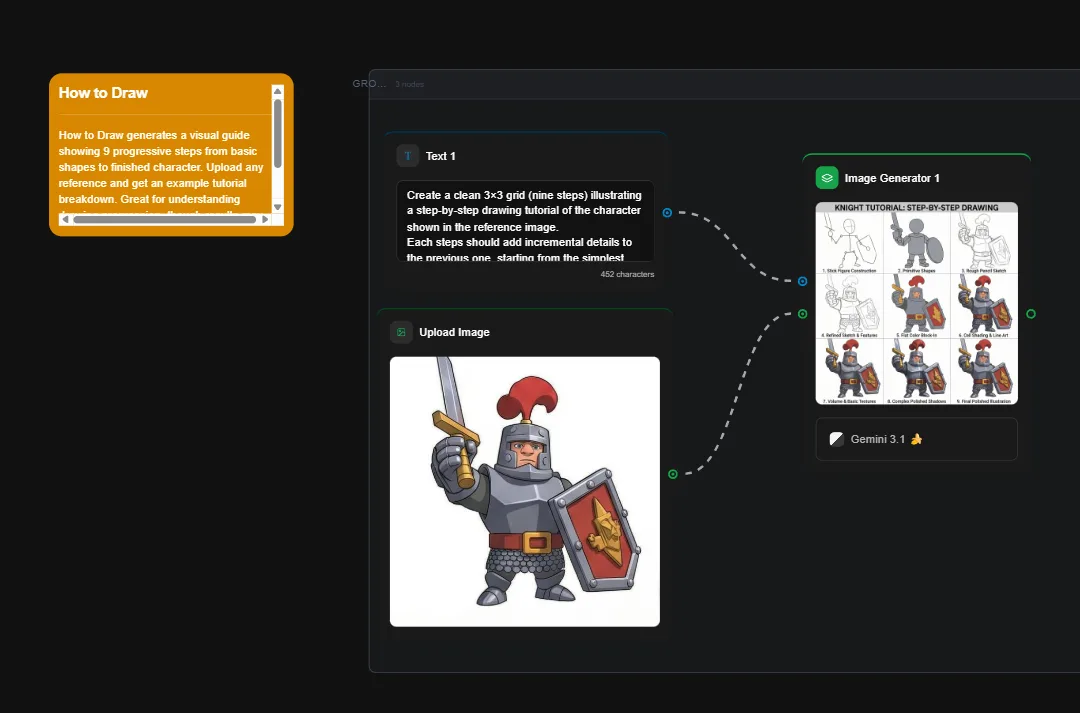Screen dimensions: 1080x713
Task: Click the 3 nodes count label
Action: click(x=409, y=84)
